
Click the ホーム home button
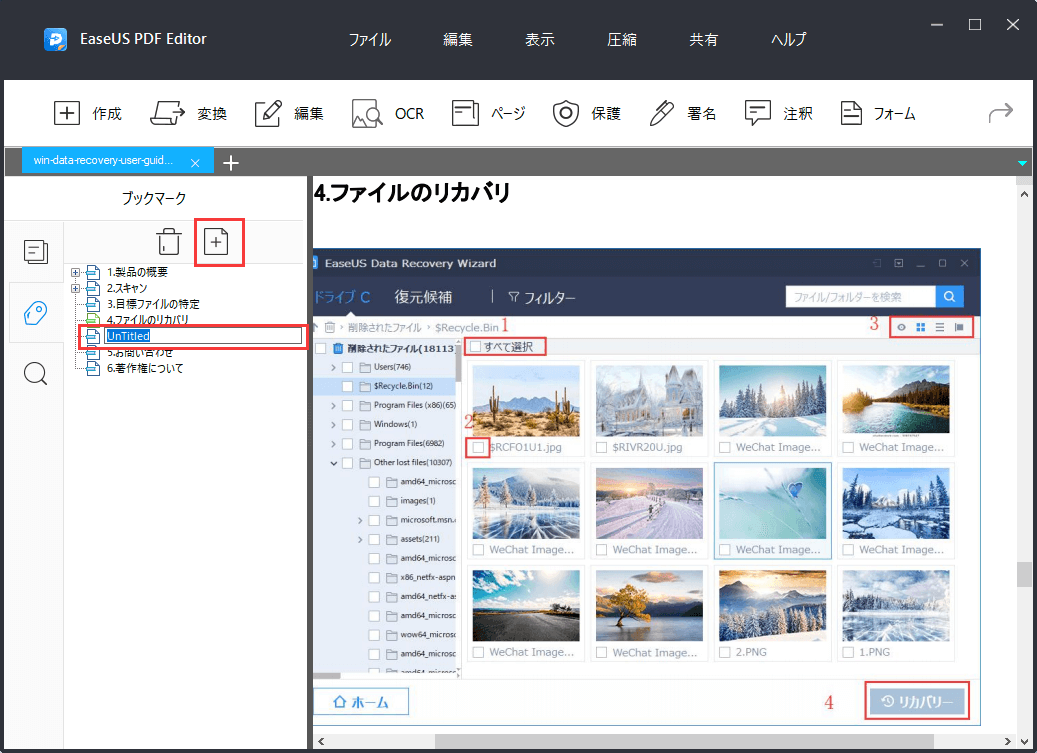(x=361, y=701)
